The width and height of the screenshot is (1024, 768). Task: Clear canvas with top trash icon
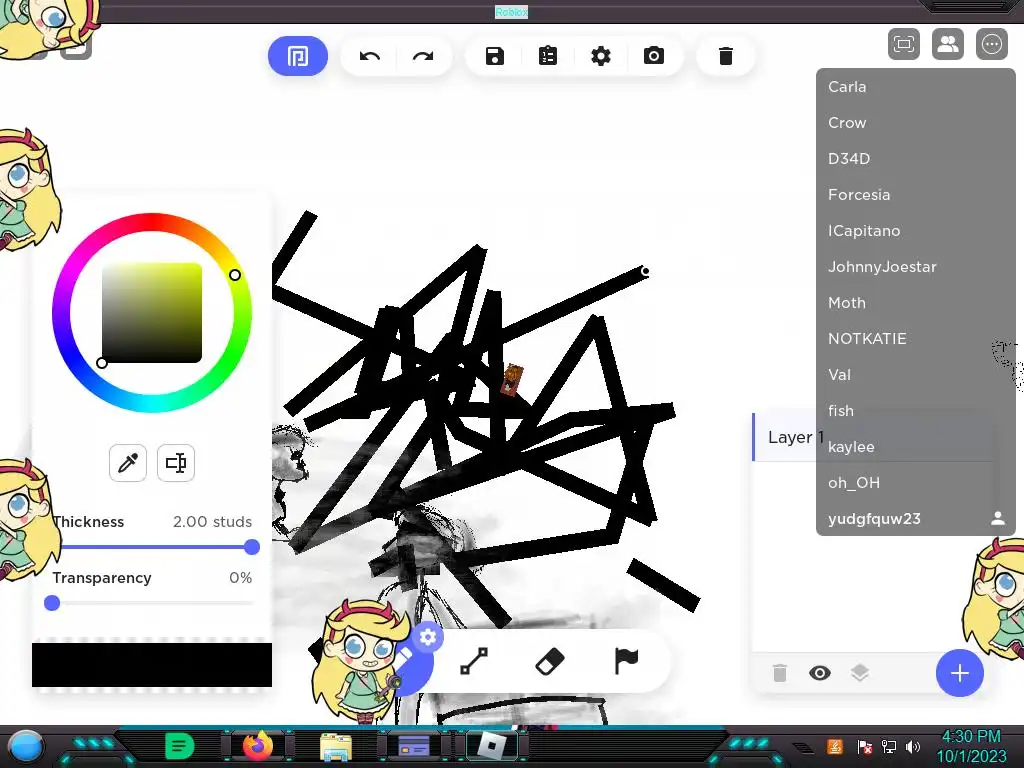pyautogui.click(x=726, y=56)
